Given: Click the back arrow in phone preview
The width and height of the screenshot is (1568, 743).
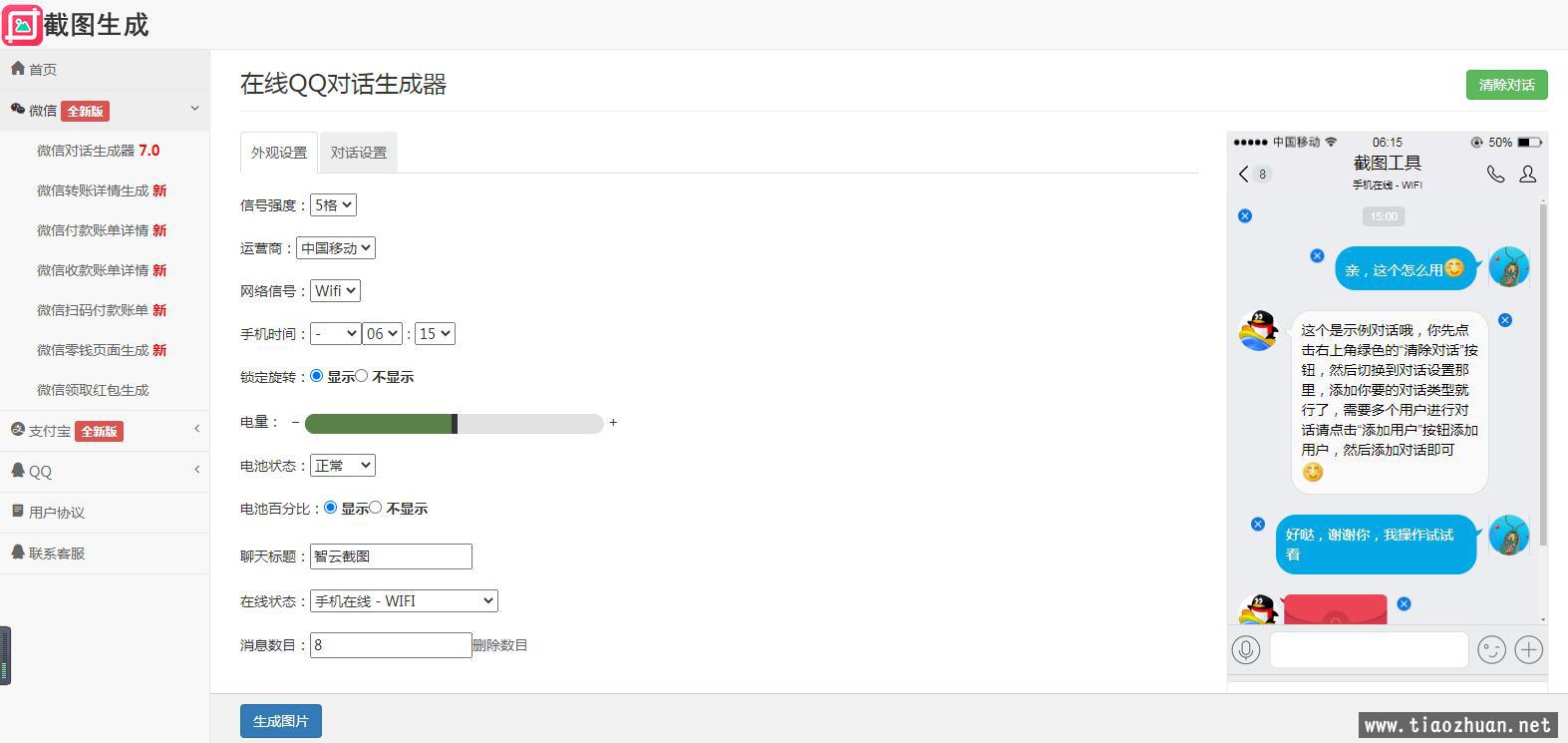Looking at the screenshot, I should [1243, 174].
